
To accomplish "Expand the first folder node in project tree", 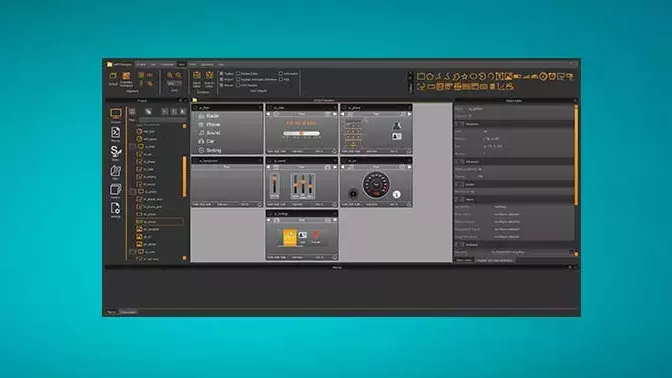I will pyautogui.click(x=133, y=147).
